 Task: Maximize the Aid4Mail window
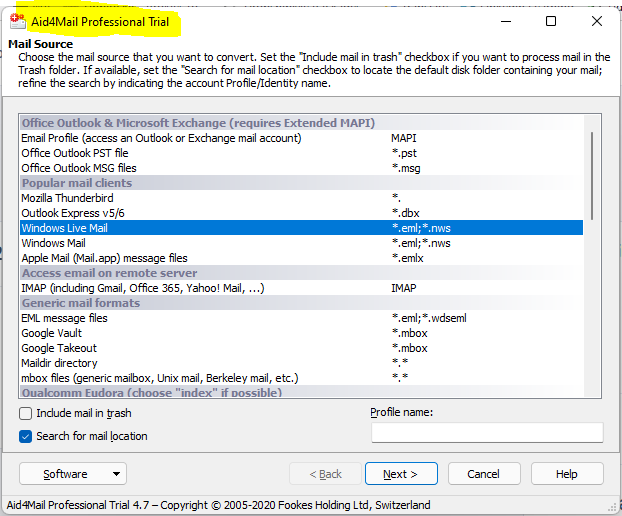click(551, 21)
